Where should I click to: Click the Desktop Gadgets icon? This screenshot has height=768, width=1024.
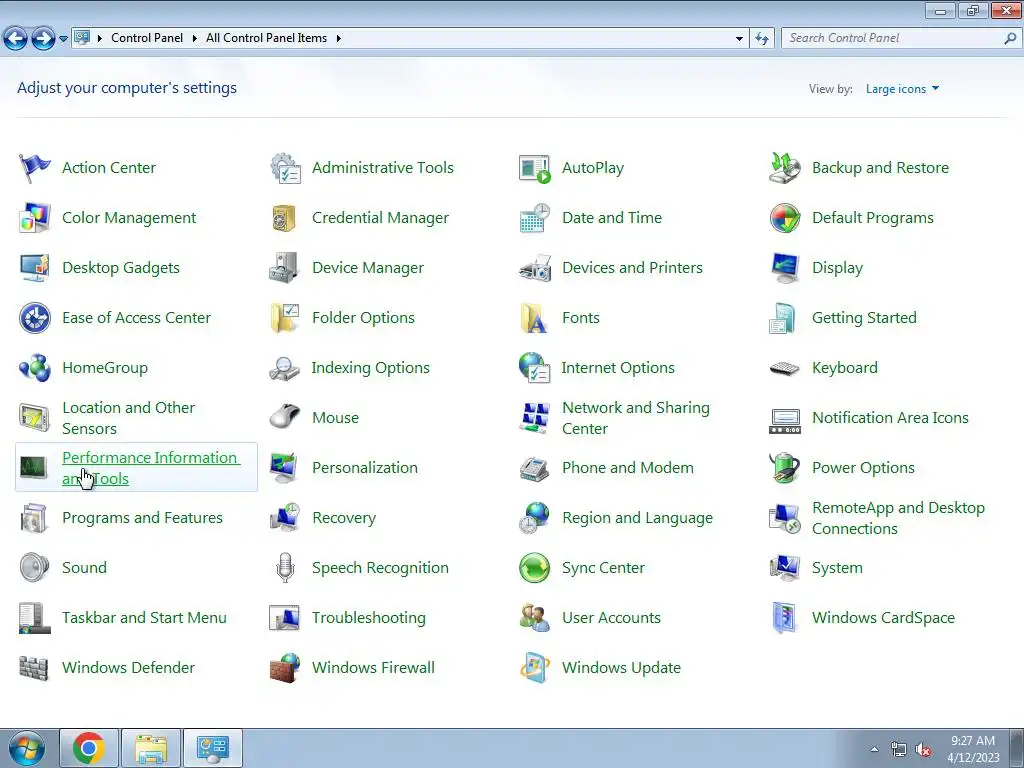[x=34, y=268]
